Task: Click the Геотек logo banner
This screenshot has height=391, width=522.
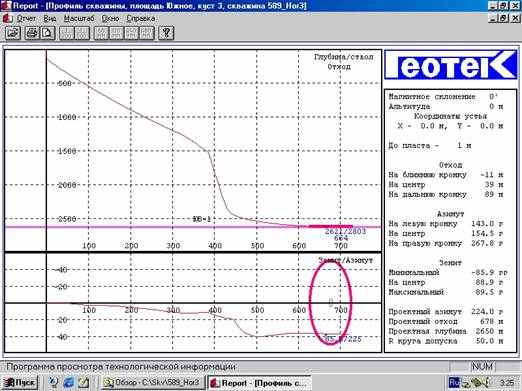Action: point(451,65)
